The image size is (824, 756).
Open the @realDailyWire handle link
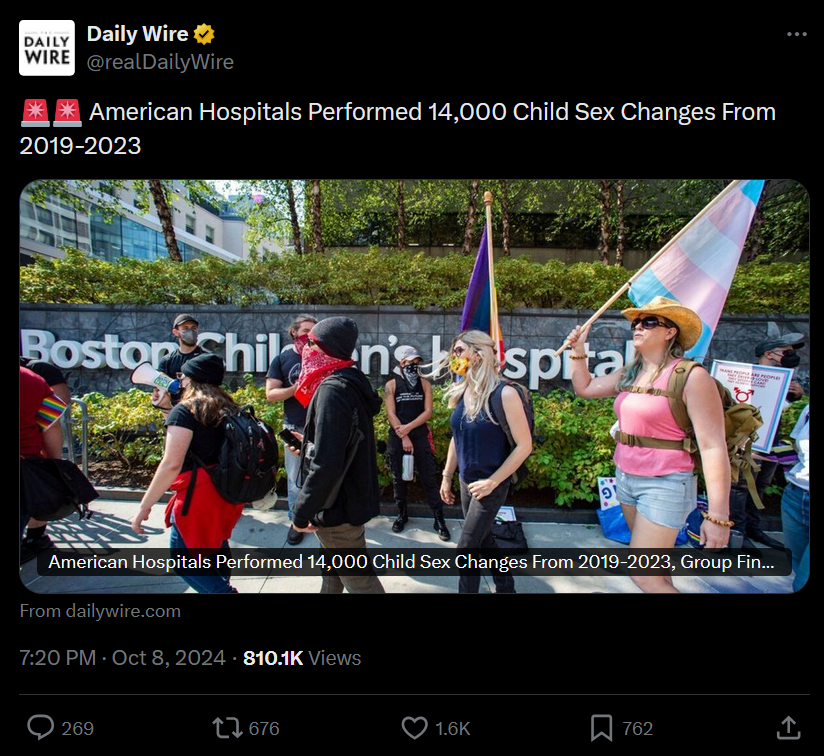(160, 62)
